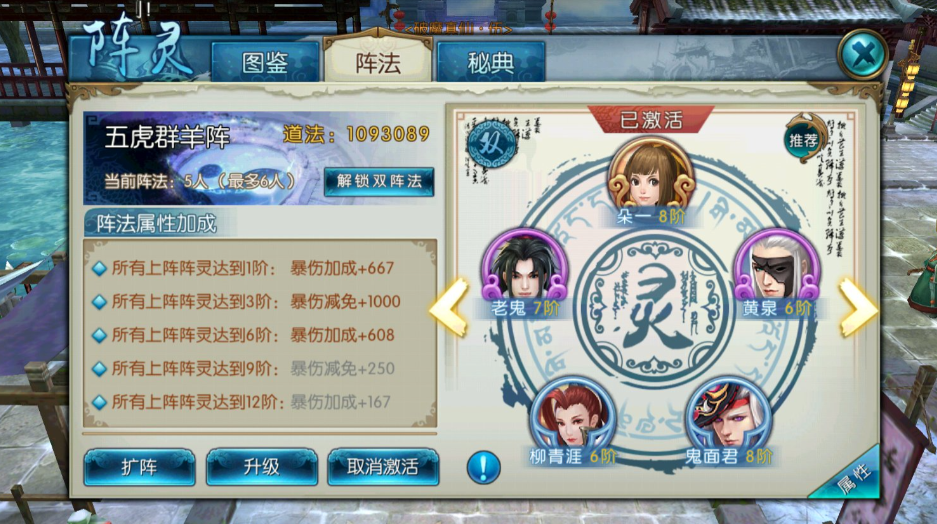
Task: Close the 阵灵 panel
Action: (862, 56)
